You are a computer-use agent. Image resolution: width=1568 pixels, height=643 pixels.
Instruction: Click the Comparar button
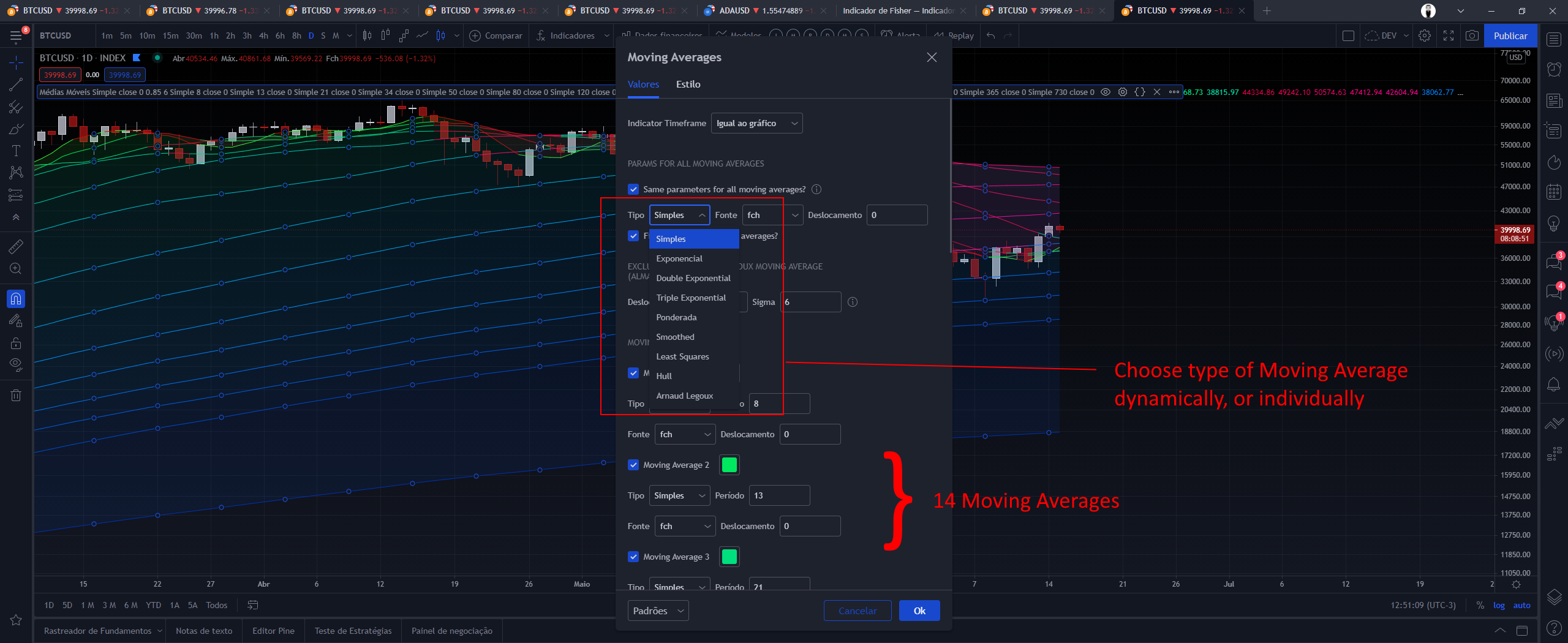(496, 36)
